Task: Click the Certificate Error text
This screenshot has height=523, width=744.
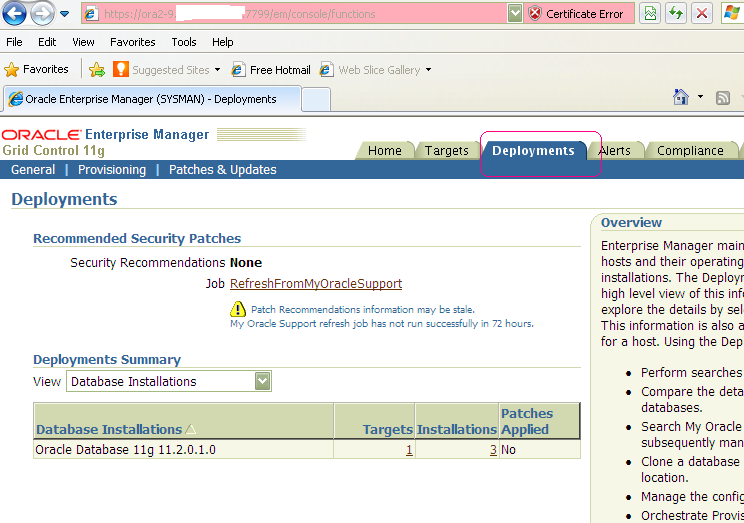Action: (x=584, y=14)
